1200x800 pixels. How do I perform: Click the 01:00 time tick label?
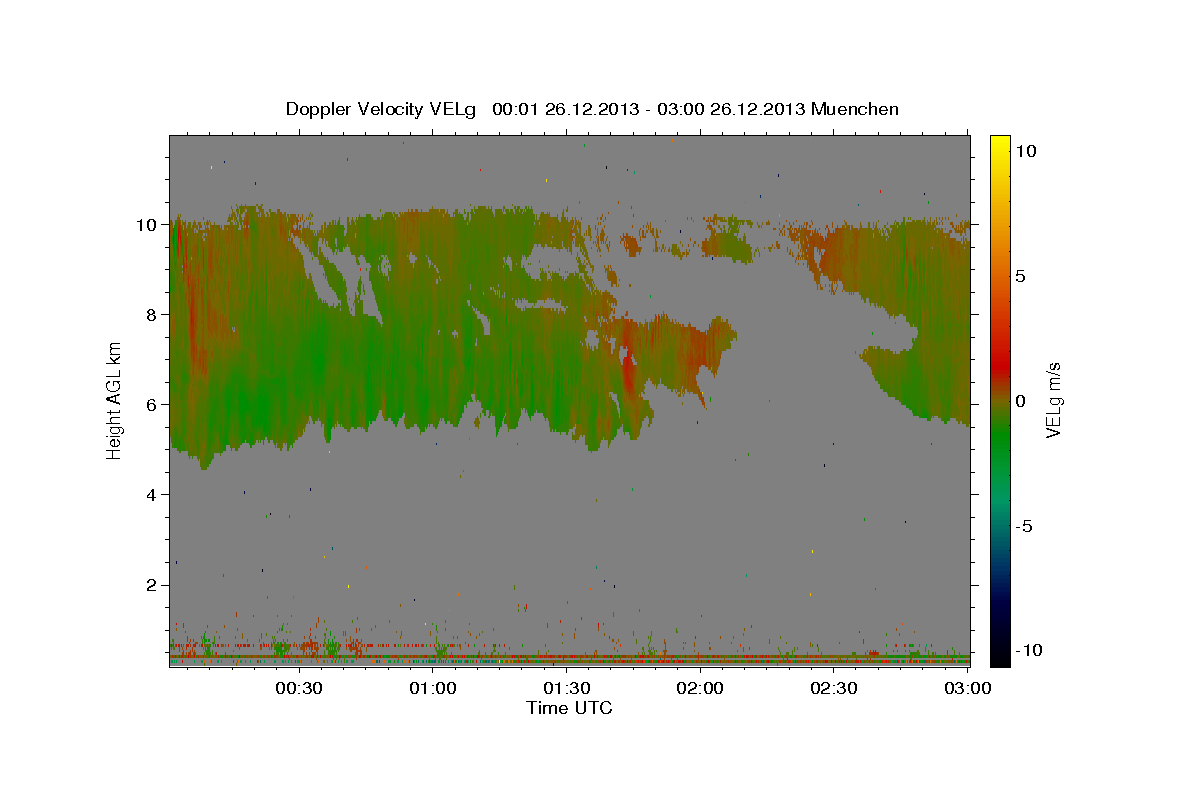click(x=433, y=689)
